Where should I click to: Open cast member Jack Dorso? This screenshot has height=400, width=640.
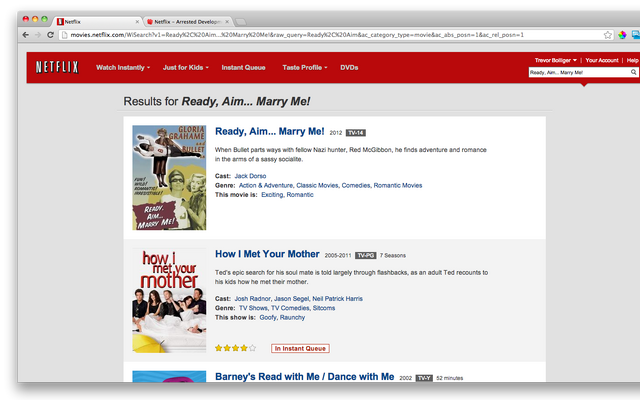pyautogui.click(x=250, y=176)
